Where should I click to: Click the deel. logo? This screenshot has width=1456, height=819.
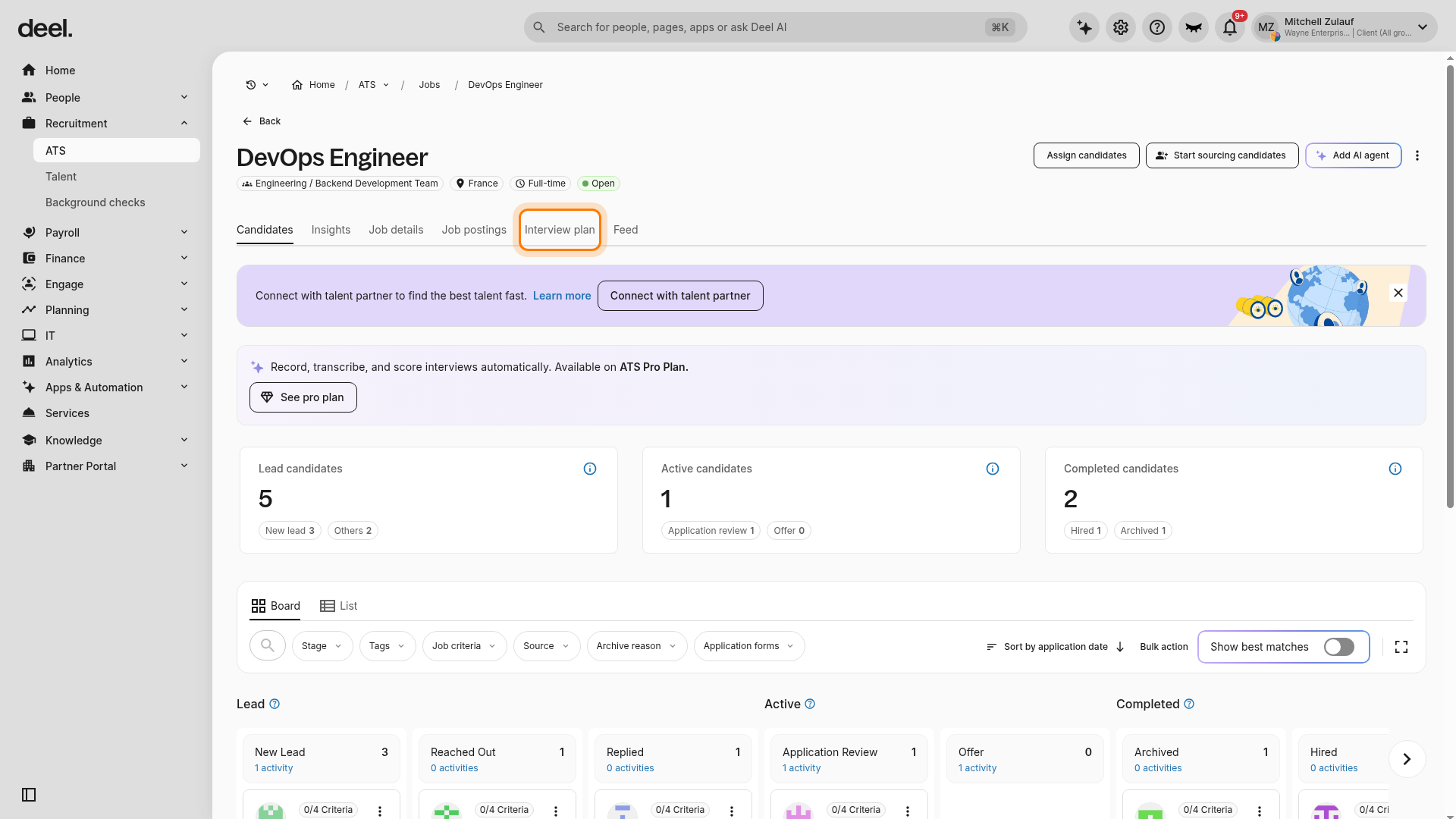pyautogui.click(x=45, y=29)
